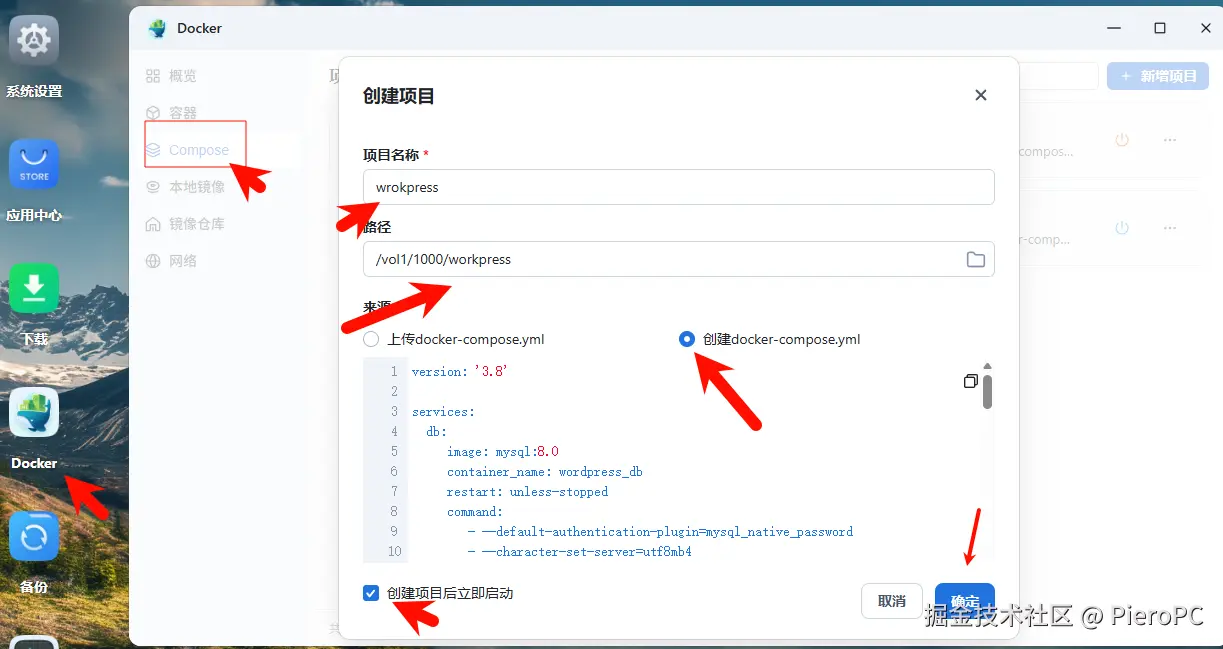This screenshot has width=1223, height=649.
Task: Click the 取消 button
Action: point(891,601)
